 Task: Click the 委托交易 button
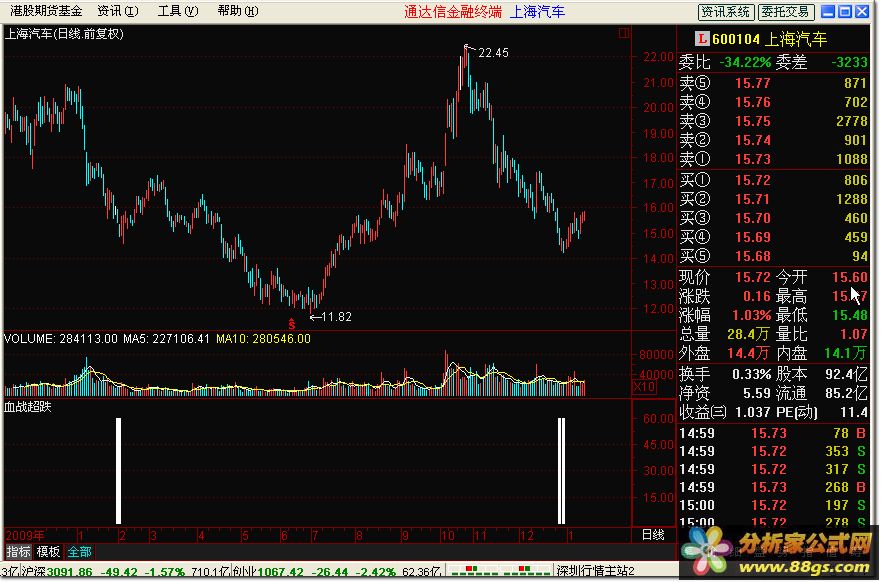pyautogui.click(x=785, y=12)
